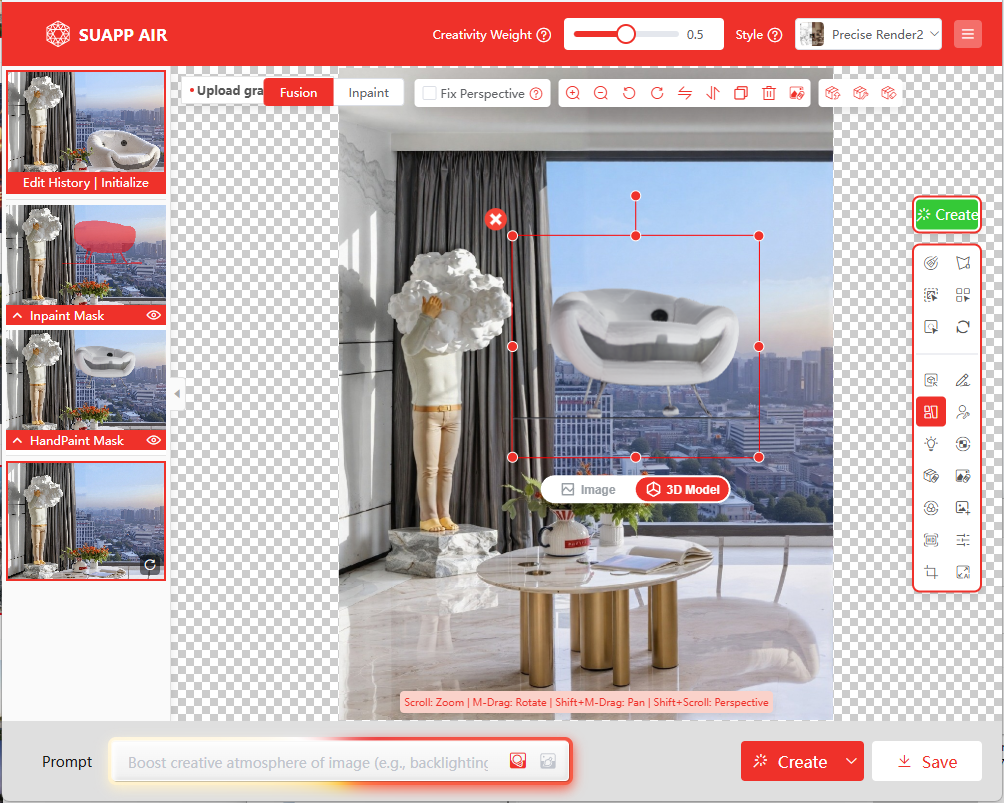Delete selected object with trash icon
This screenshot has width=1004, height=803.
tap(769, 93)
